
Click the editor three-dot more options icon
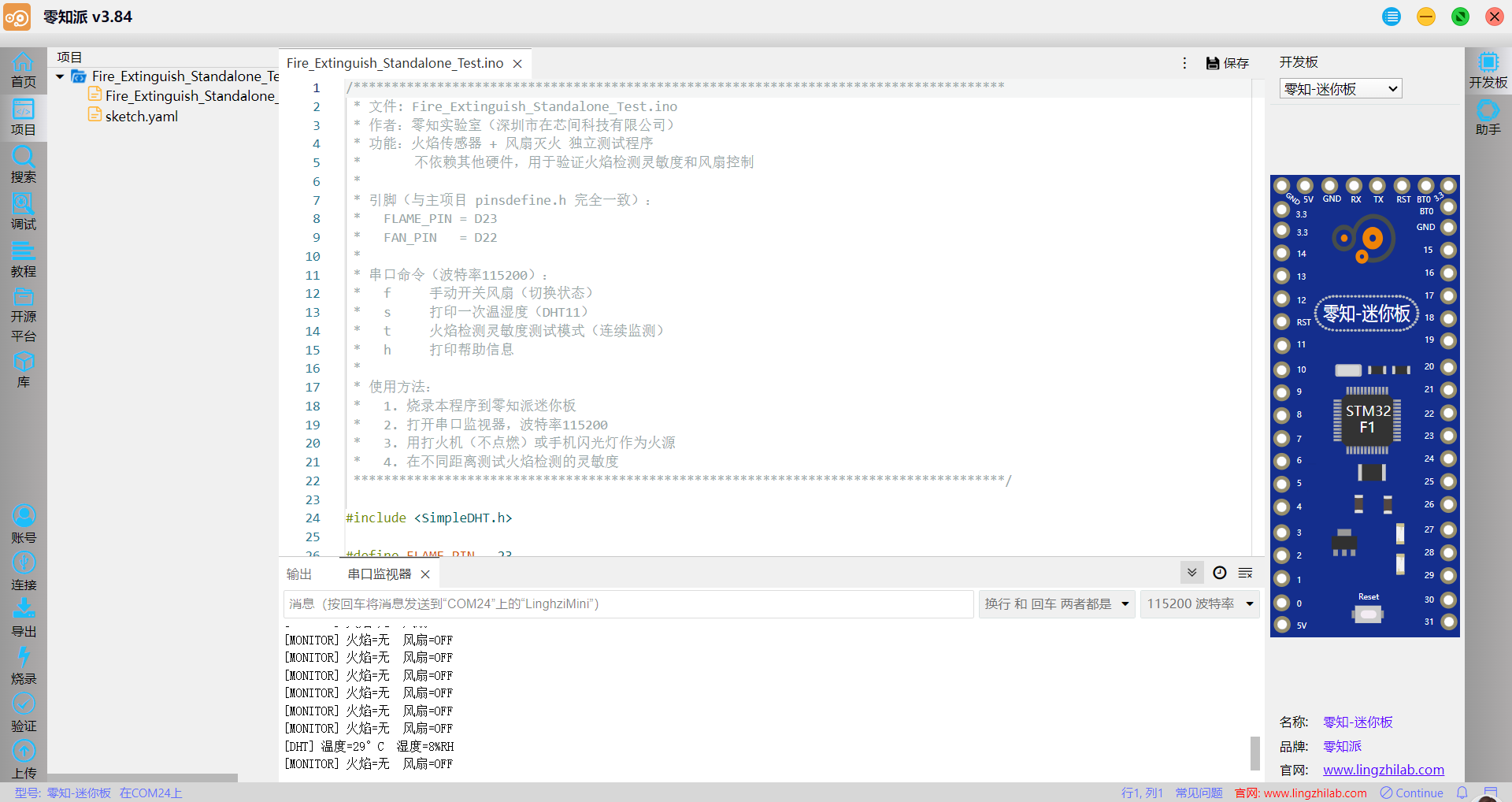click(x=1184, y=63)
